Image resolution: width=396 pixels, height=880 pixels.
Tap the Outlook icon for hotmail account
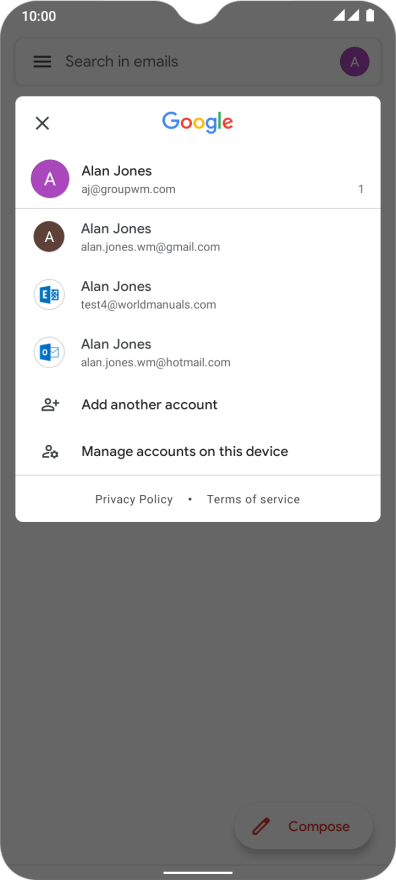[x=49, y=352]
